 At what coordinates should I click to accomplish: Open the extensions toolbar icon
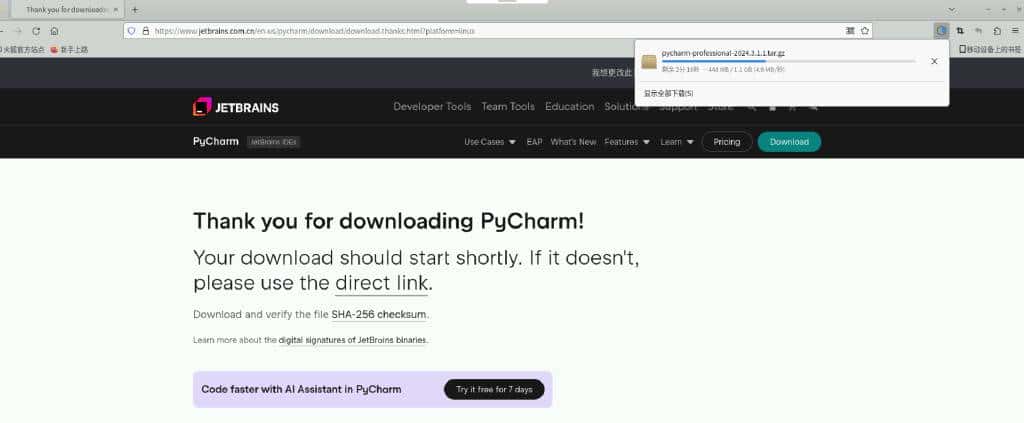pos(997,31)
